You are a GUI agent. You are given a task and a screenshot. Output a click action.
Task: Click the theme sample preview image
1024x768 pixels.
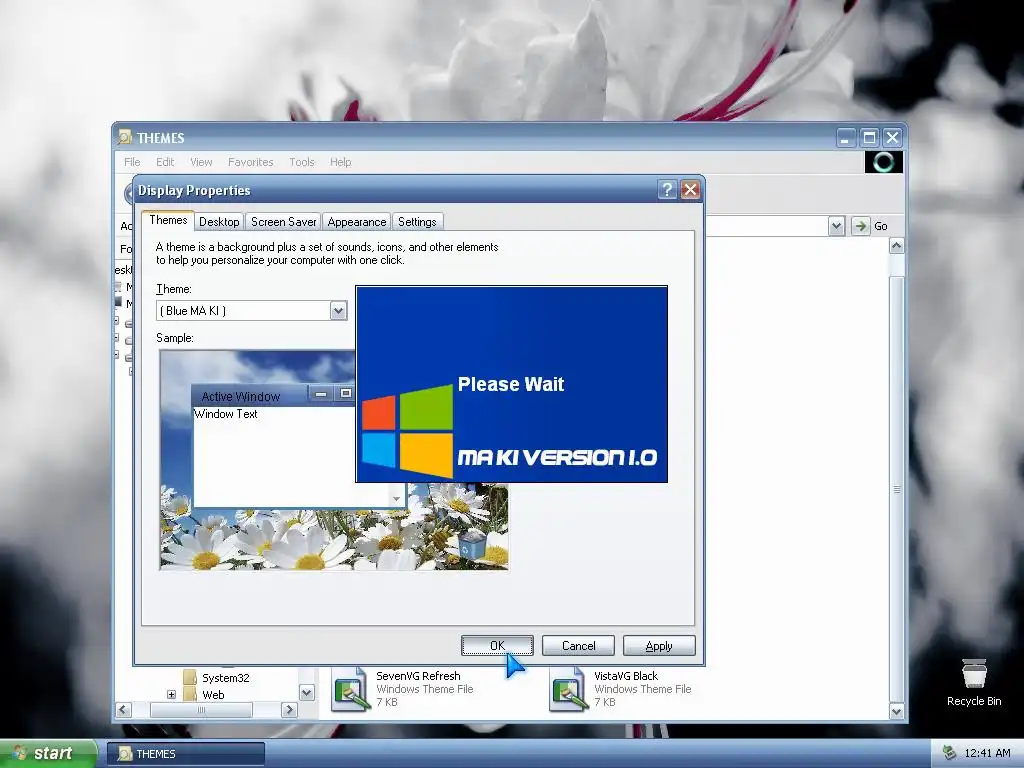[x=334, y=460]
